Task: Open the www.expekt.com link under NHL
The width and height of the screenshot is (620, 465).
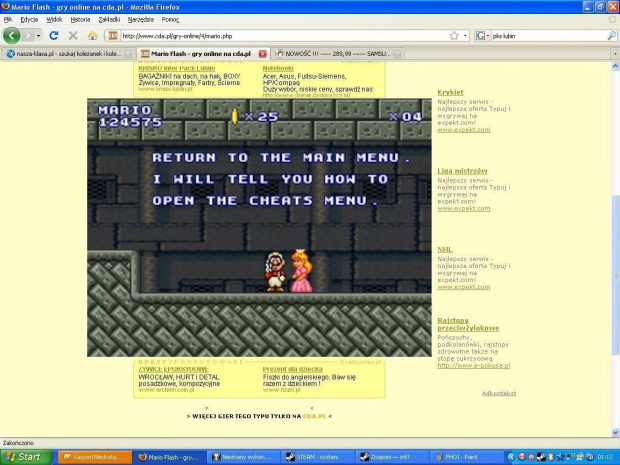Action: [463, 287]
